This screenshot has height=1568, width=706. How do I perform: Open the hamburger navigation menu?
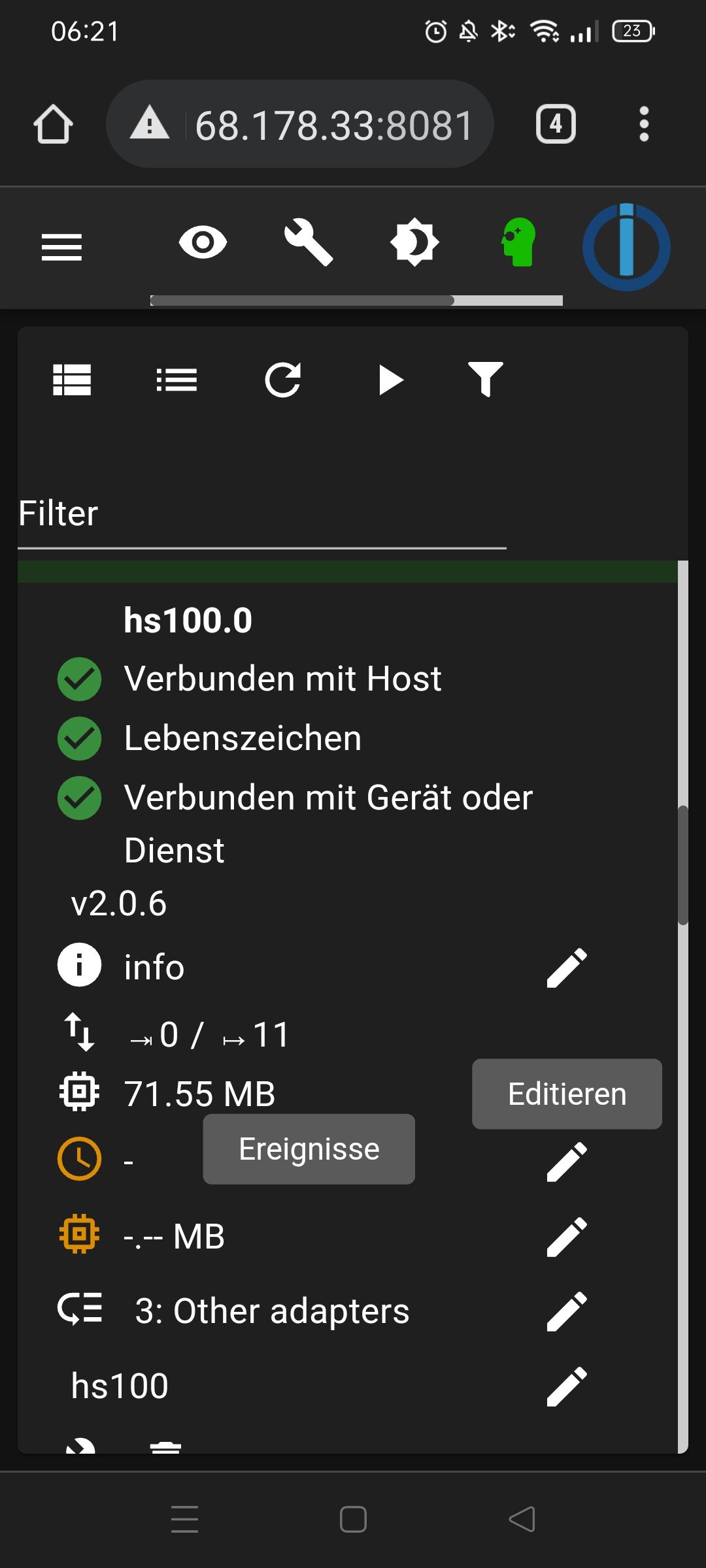(x=61, y=247)
